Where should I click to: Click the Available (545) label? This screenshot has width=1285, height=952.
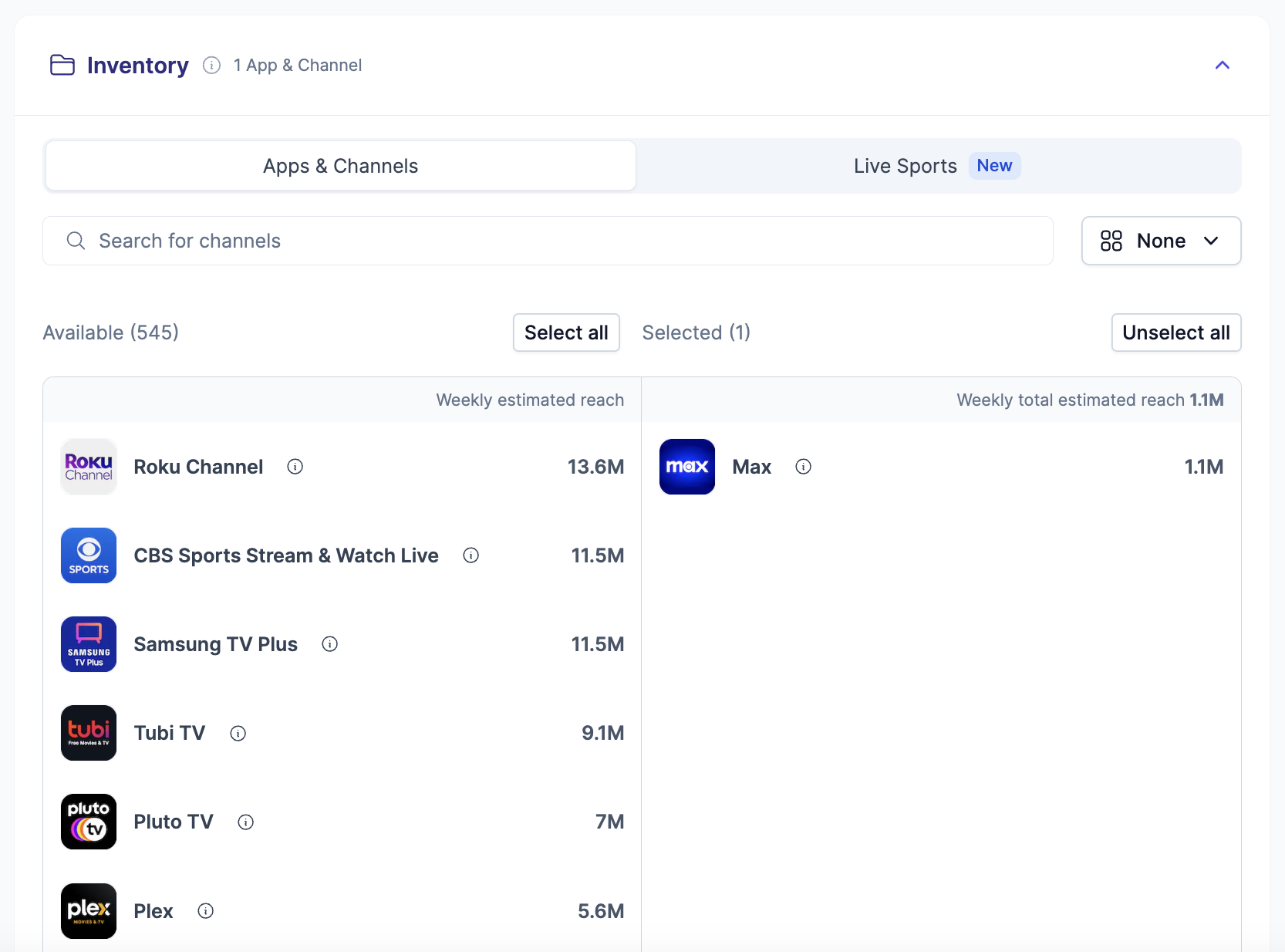coord(111,333)
